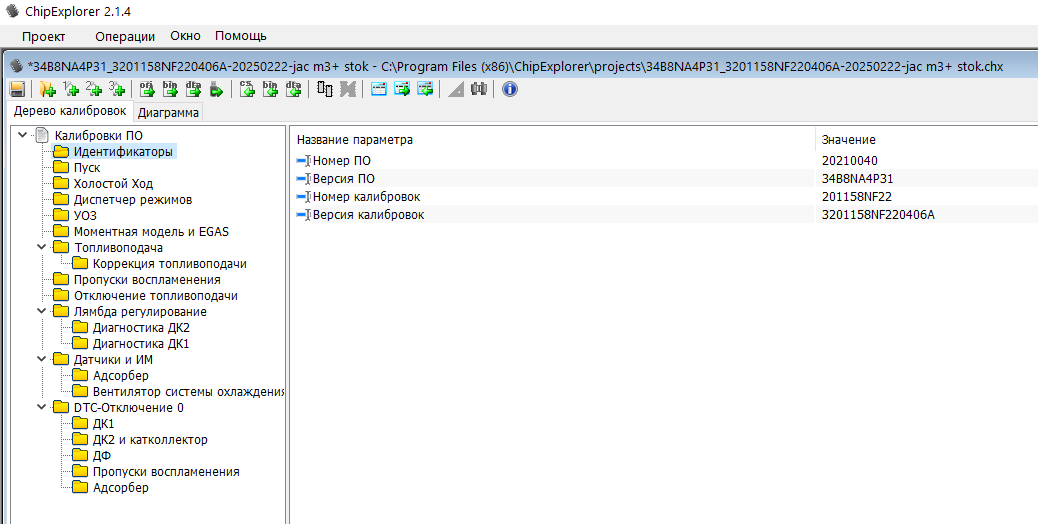Open the Проект menu

pyautogui.click(x=43, y=36)
